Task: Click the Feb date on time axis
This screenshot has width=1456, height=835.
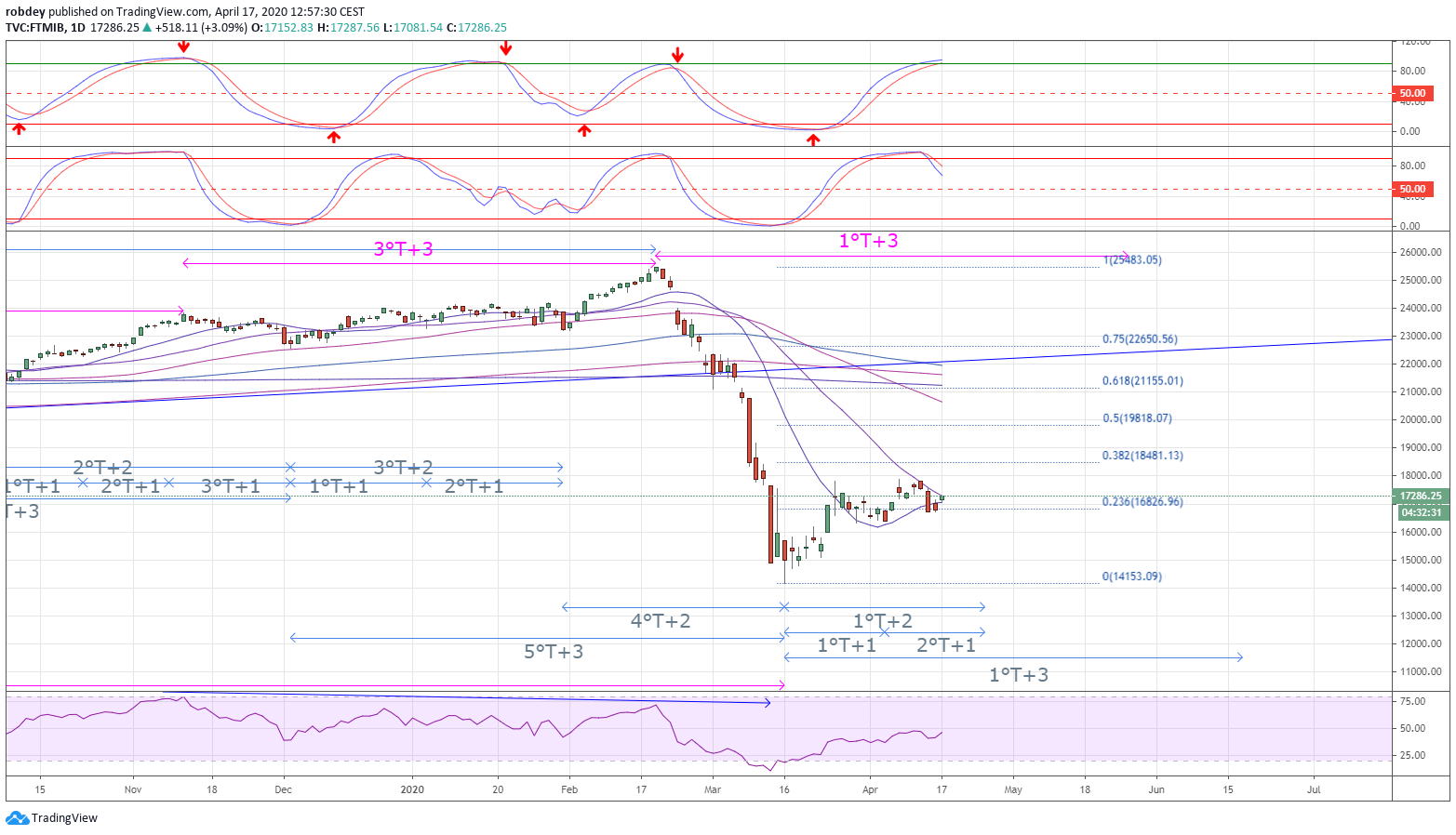Action: (x=569, y=789)
